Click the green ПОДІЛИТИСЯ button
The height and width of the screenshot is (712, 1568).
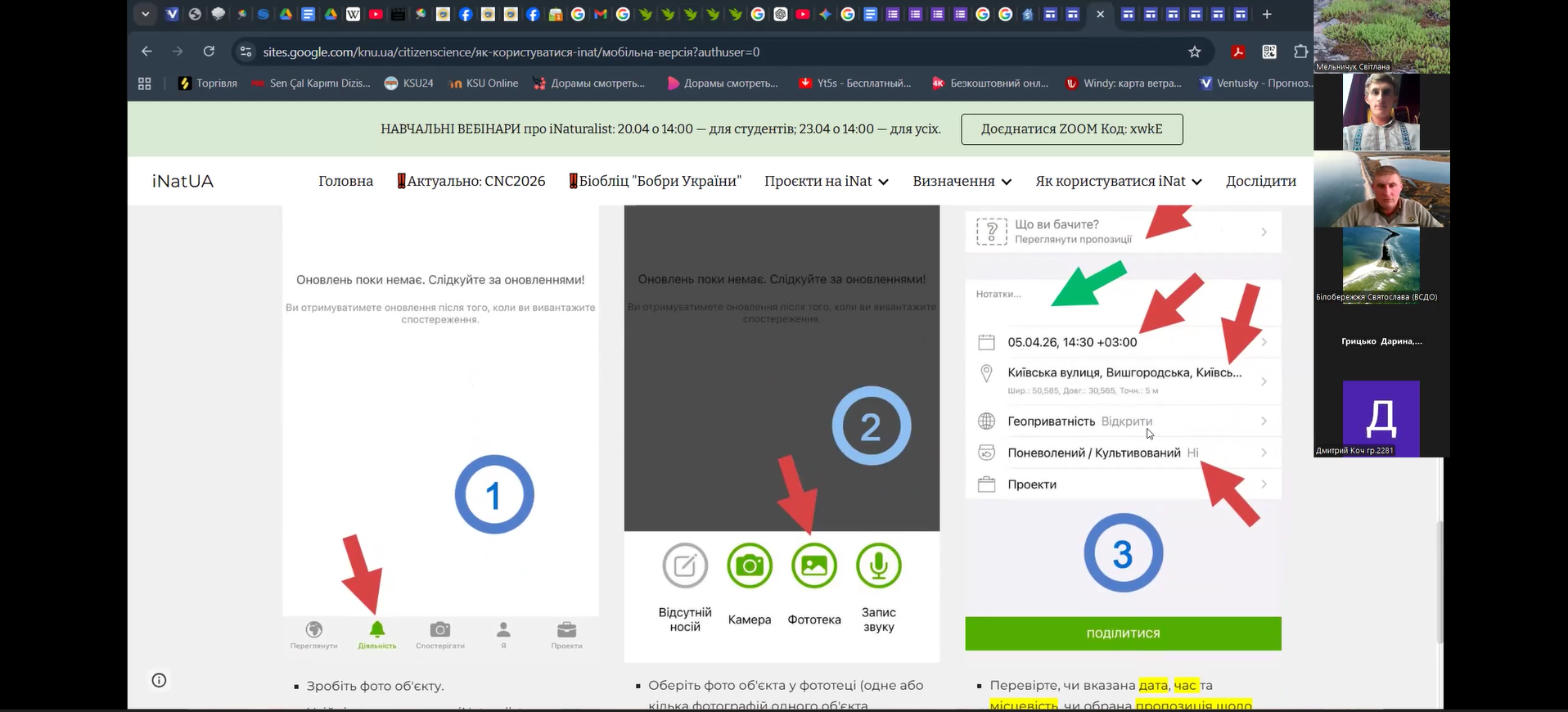coord(1123,633)
